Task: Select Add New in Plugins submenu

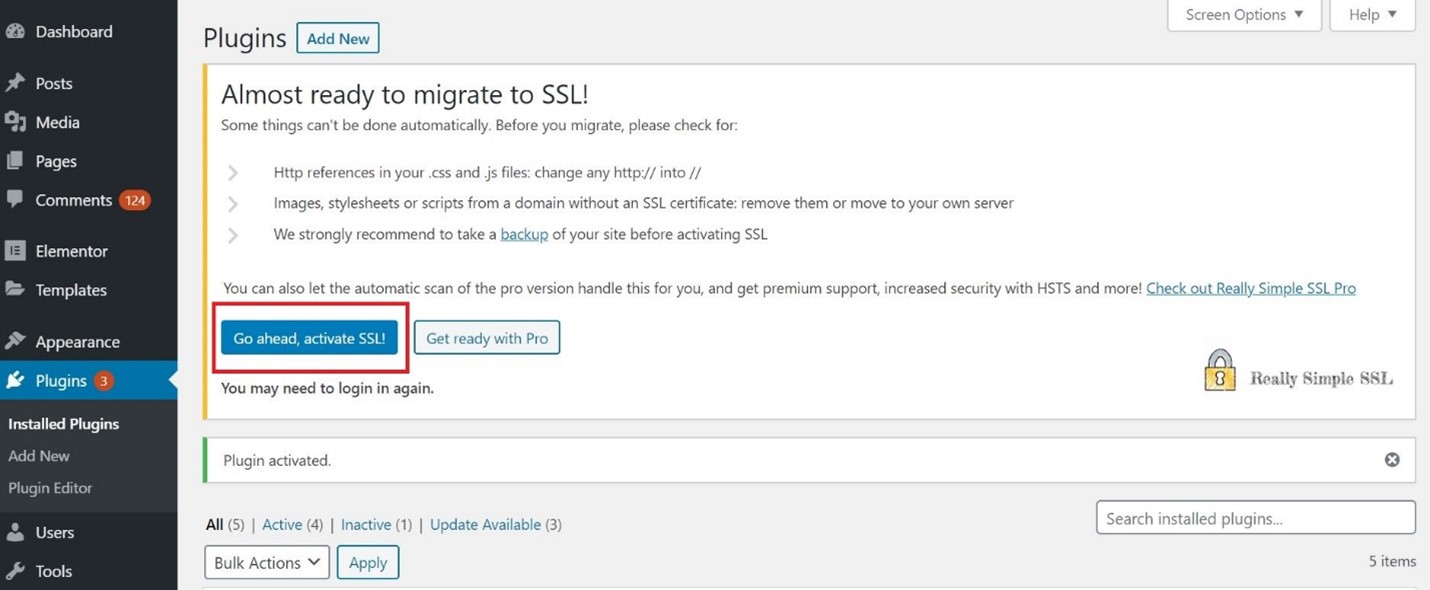Action: coord(39,456)
